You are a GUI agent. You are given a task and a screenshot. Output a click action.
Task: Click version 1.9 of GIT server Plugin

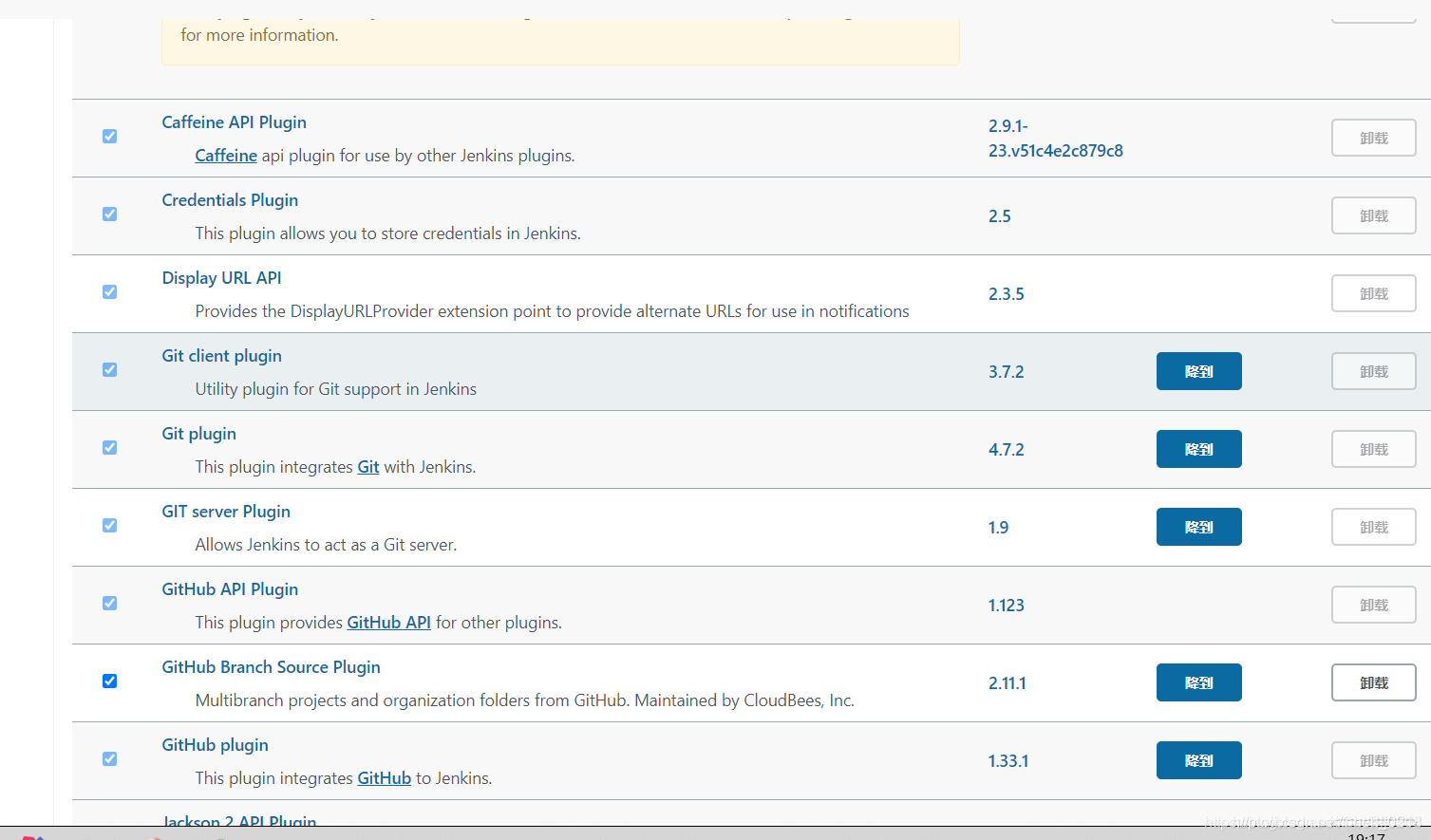click(x=998, y=528)
